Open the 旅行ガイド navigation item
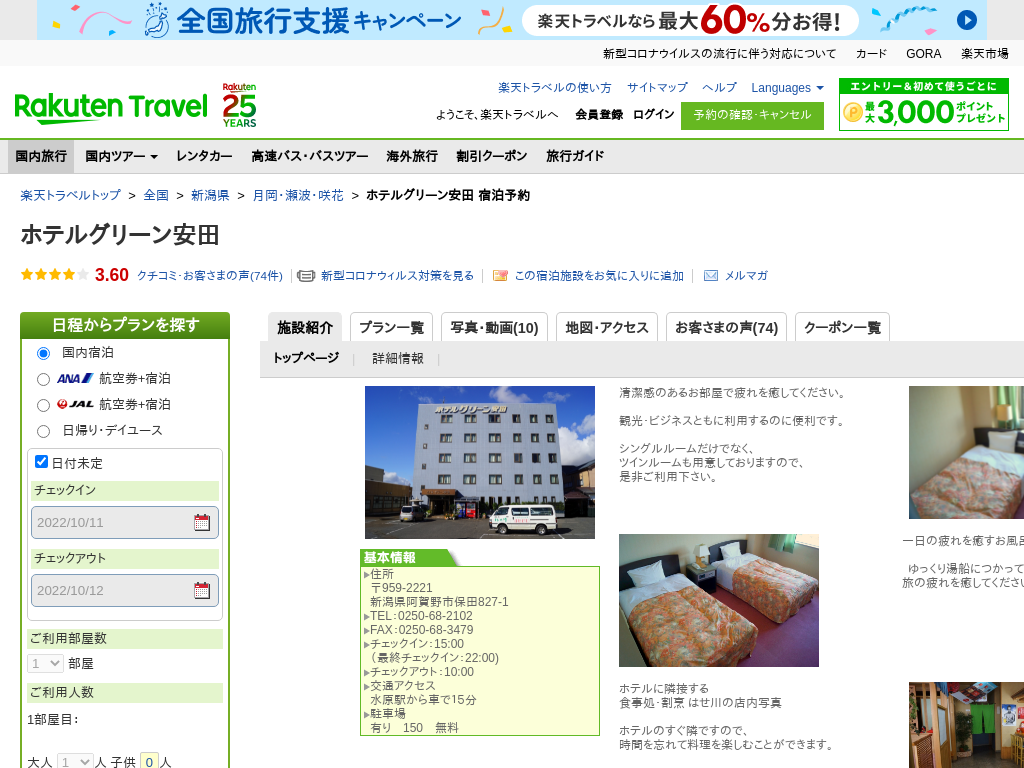 tap(575, 156)
